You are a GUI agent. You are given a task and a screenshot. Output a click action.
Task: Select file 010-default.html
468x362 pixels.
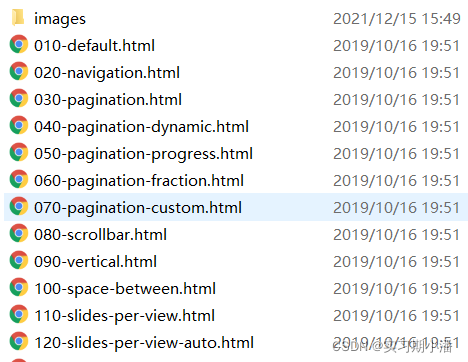pos(94,45)
